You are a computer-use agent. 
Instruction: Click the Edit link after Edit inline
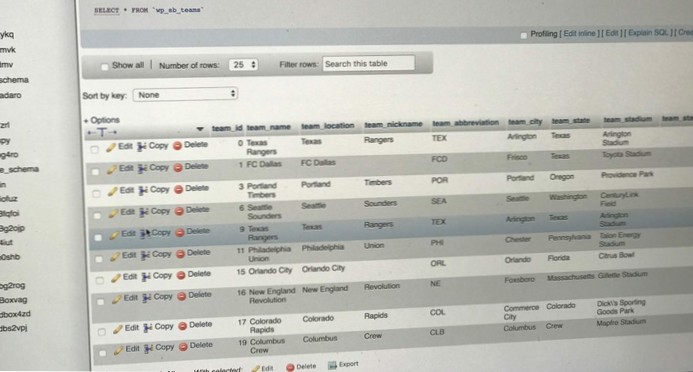[612, 33]
